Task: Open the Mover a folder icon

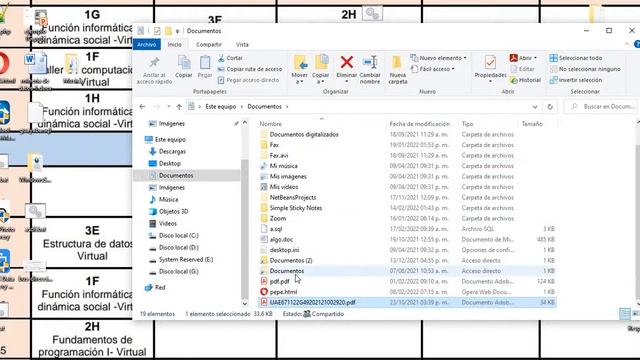Action: 300,62
